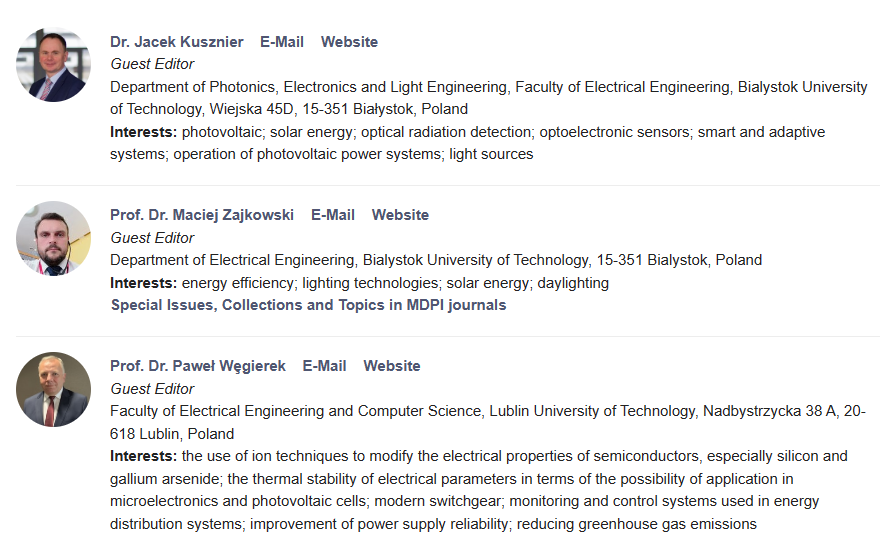The image size is (890, 556).
Task: Click Guest Editor label under Maciej Zajkowski
Action: 152,238
